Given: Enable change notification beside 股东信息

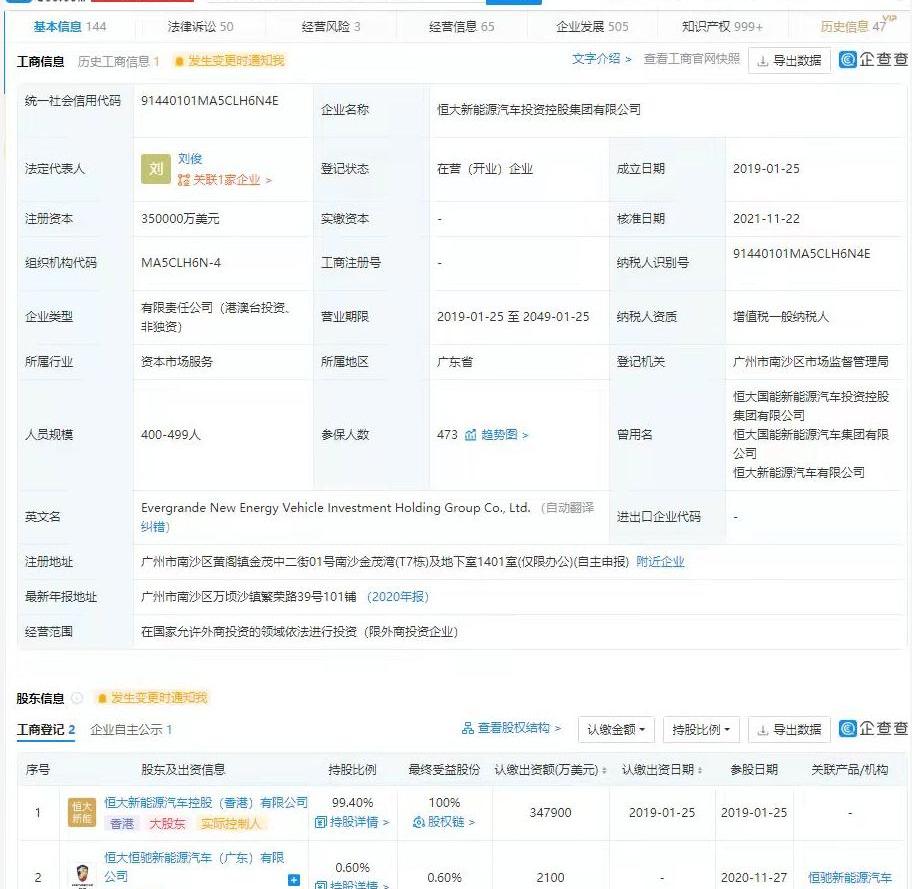Looking at the screenshot, I should (152, 698).
